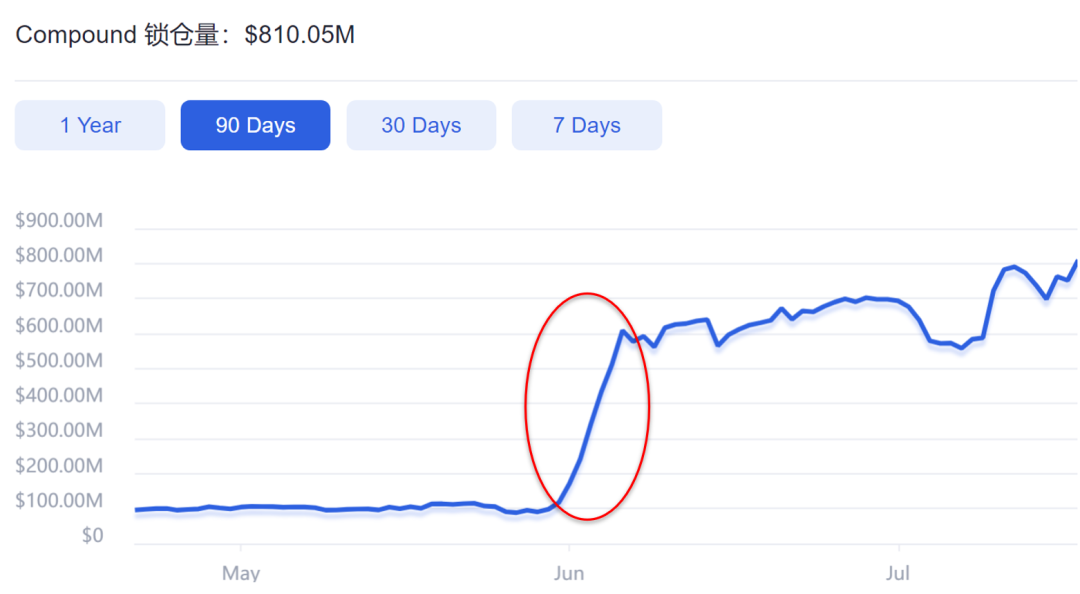Click the Compound locked value heading

tap(185, 34)
